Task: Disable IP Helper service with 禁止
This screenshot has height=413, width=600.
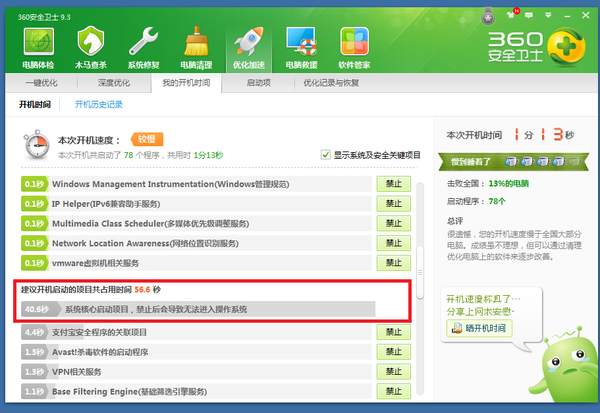Action: tap(393, 204)
